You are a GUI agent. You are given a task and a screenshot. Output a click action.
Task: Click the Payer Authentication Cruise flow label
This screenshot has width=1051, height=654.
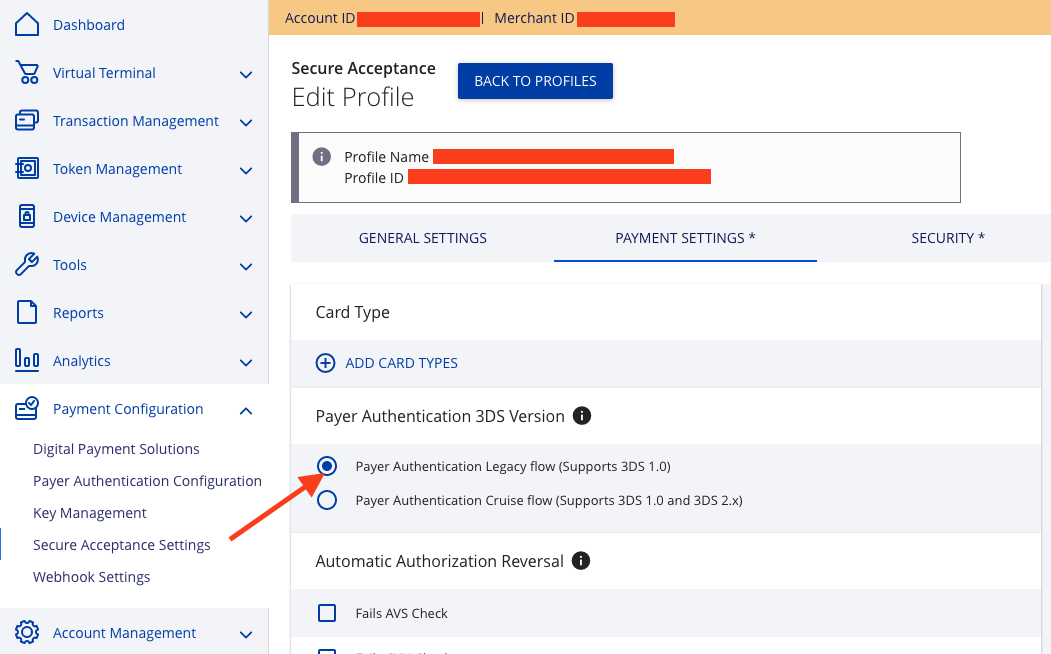[x=549, y=501]
